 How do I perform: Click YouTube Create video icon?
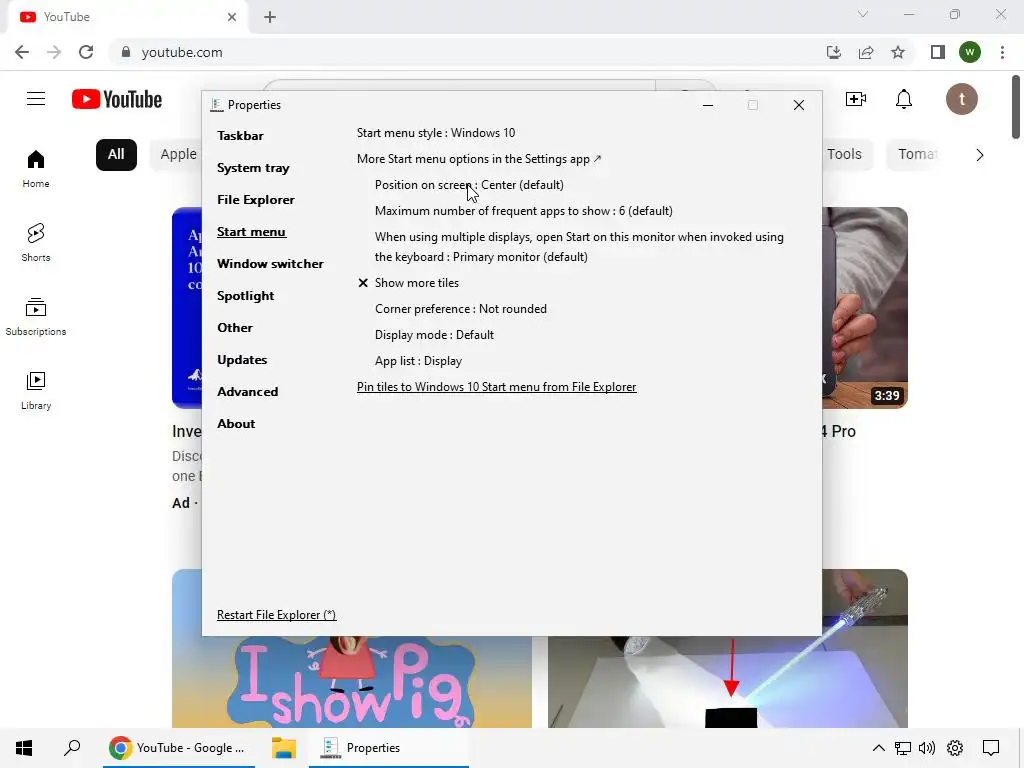tap(856, 99)
